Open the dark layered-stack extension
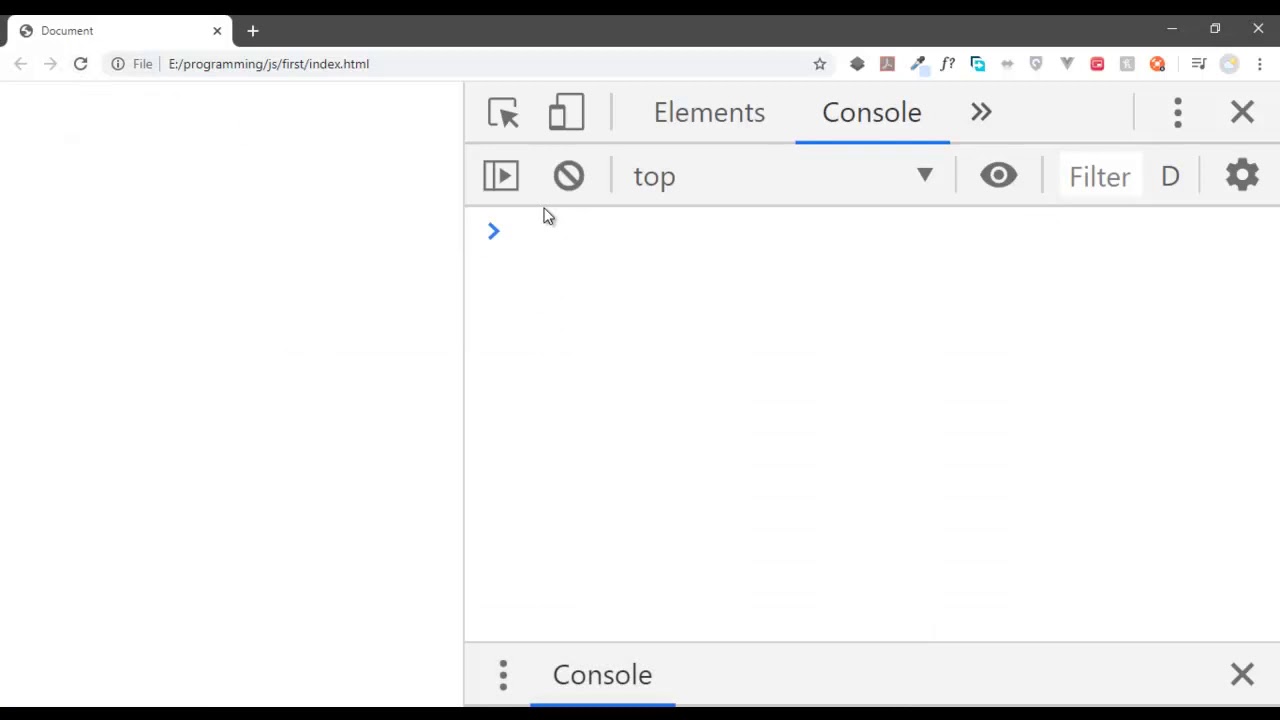 pos(857,64)
